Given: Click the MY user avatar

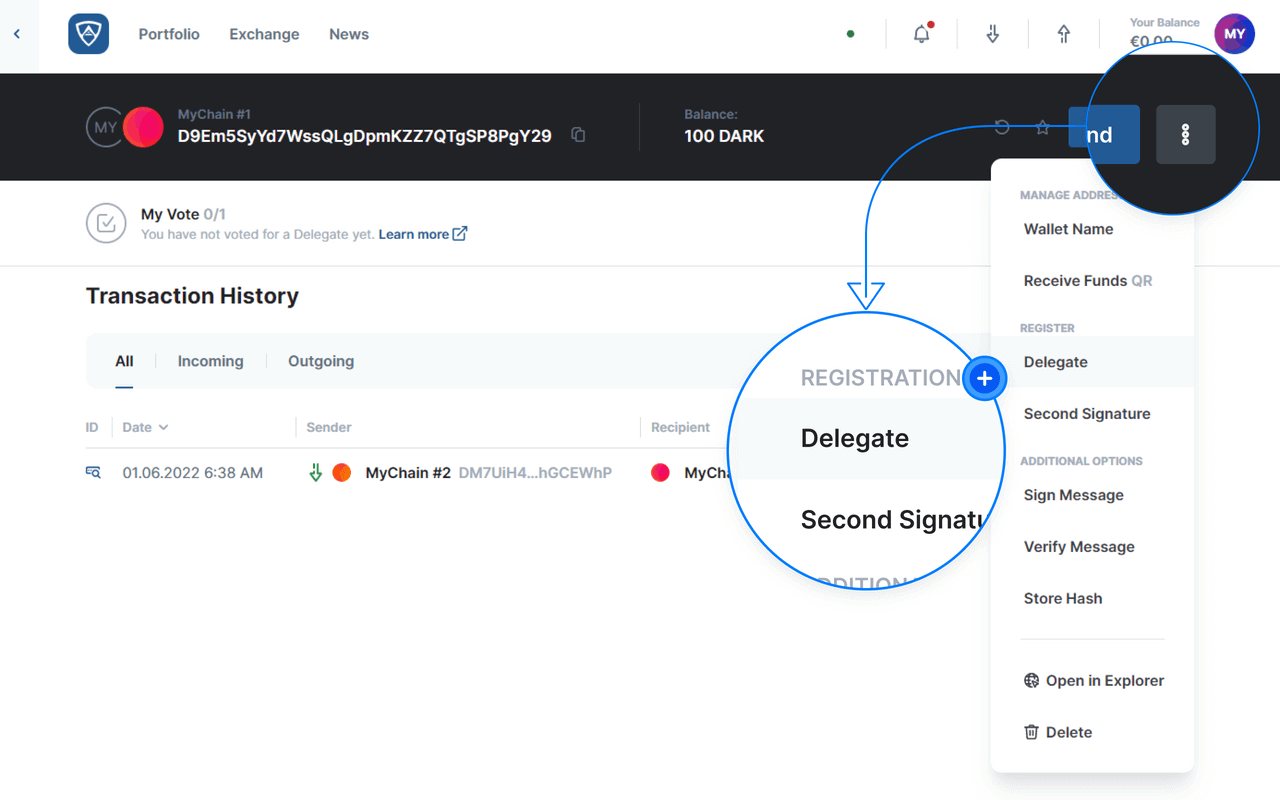Looking at the screenshot, I should point(1234,34).
